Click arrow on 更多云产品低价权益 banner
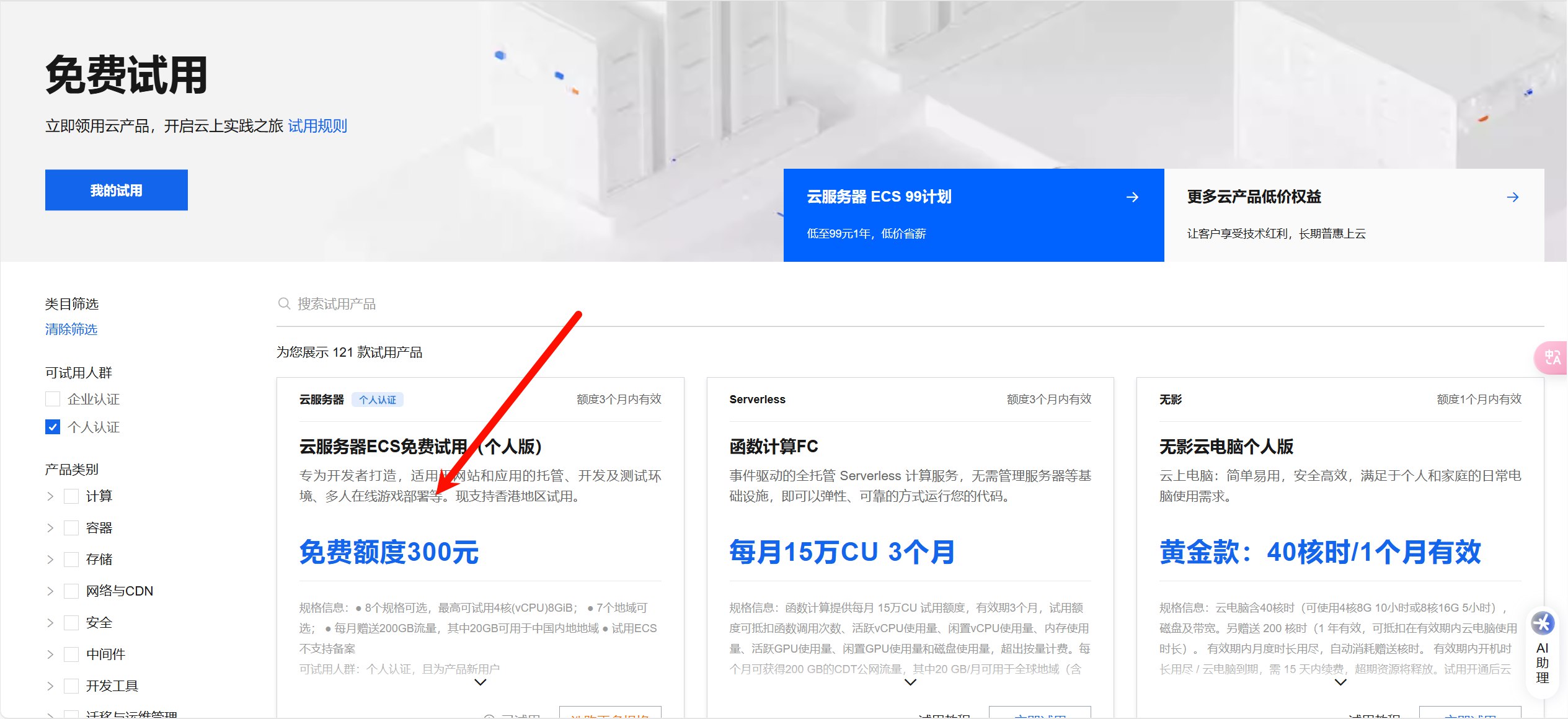This screenshot has height=719, width=1568. point(1512,197)
